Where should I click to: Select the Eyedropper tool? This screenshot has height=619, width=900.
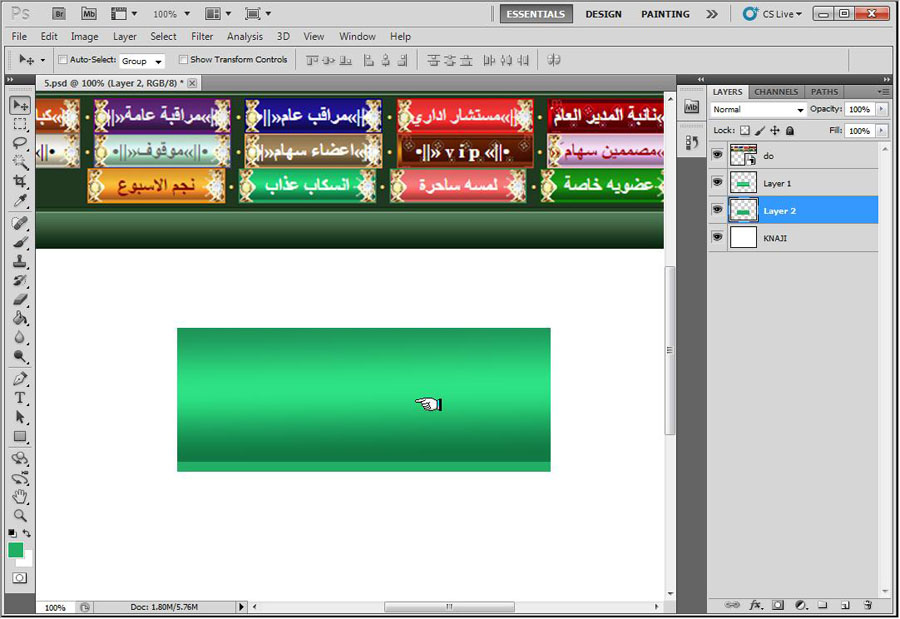20,201
